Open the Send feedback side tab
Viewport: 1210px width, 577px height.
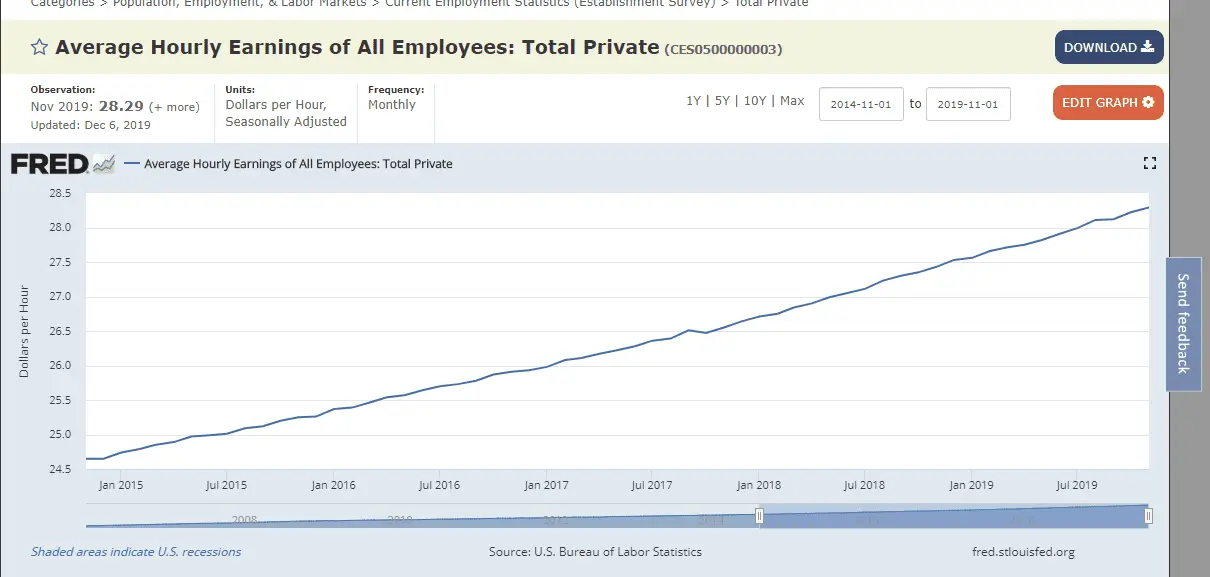tap(1183, 323)
